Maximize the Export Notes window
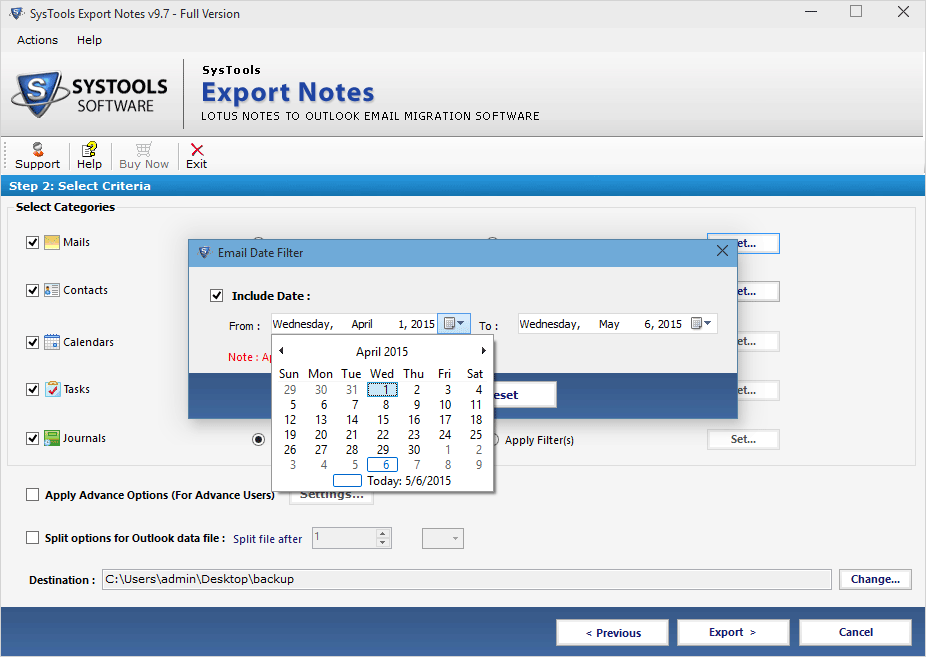Image resolution: width=926 pixels, height=657 pixels. (x=856, y=11)
